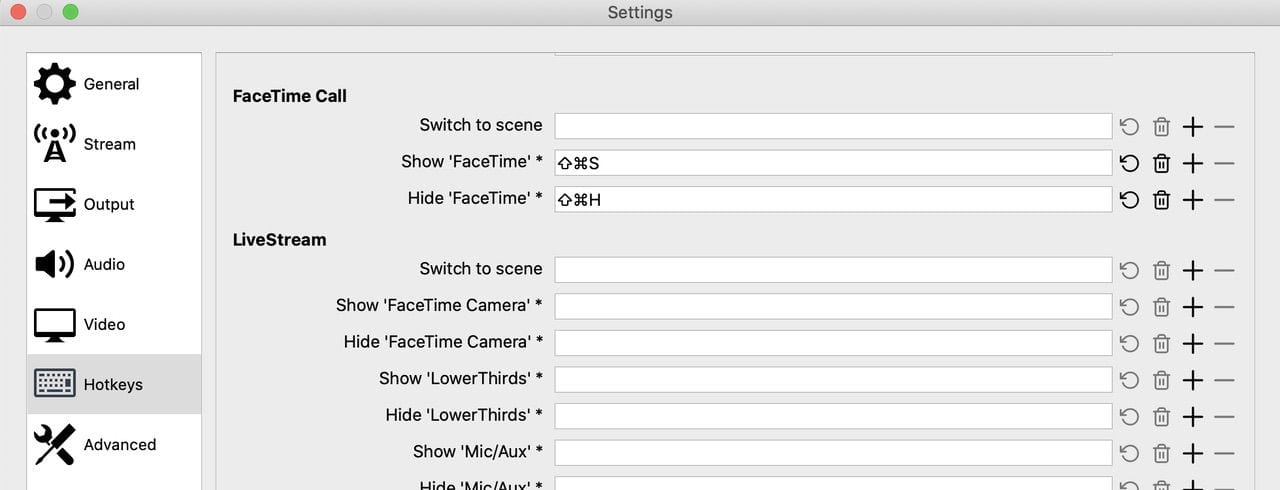Delete the Hide 'FaceTime' hotkey binding

point(1161,200)
